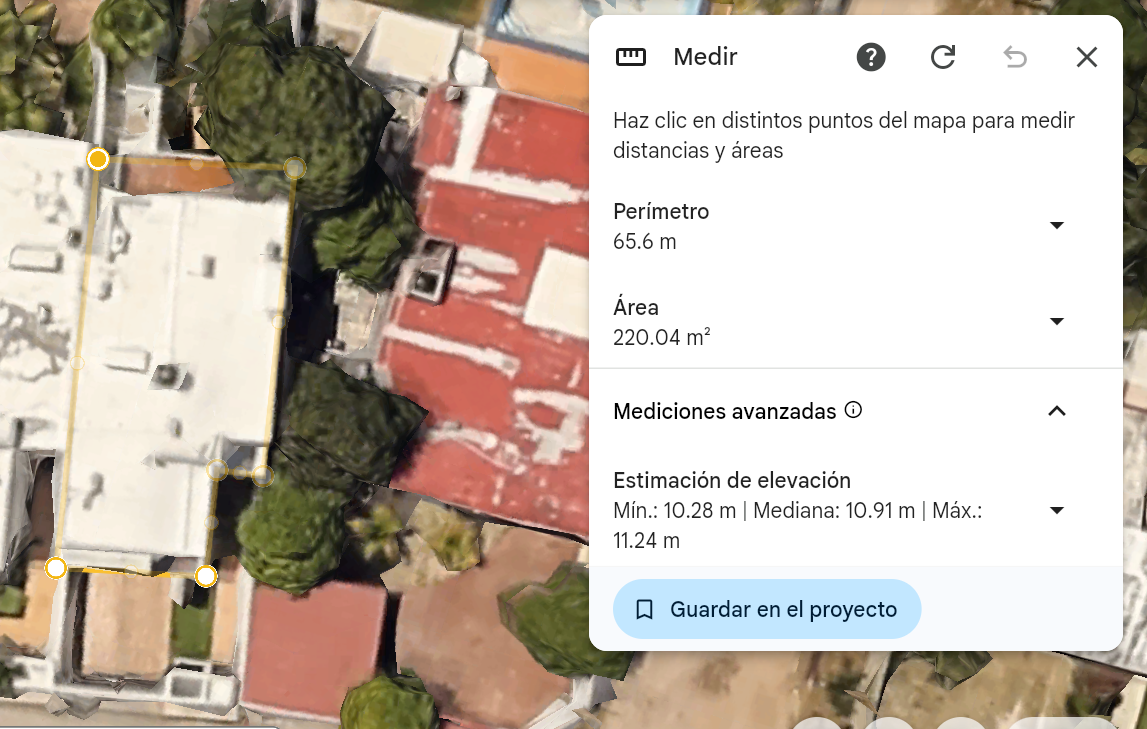This screenshot has height=729, width=1147.
Task: Close the Medir panel
Action: 1086,57
